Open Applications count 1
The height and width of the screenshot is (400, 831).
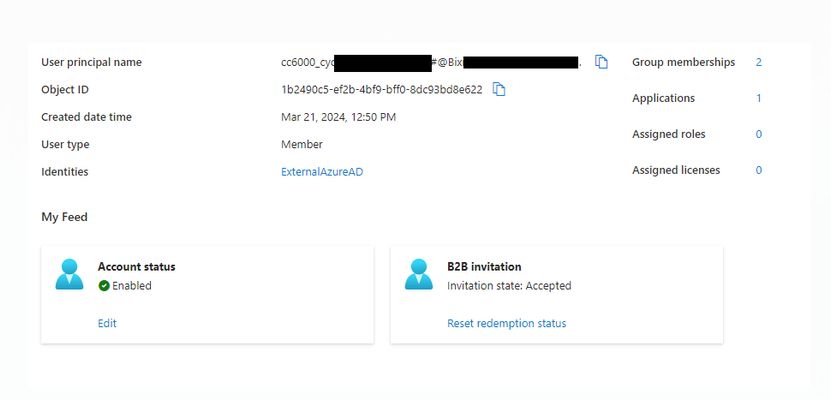758,99
